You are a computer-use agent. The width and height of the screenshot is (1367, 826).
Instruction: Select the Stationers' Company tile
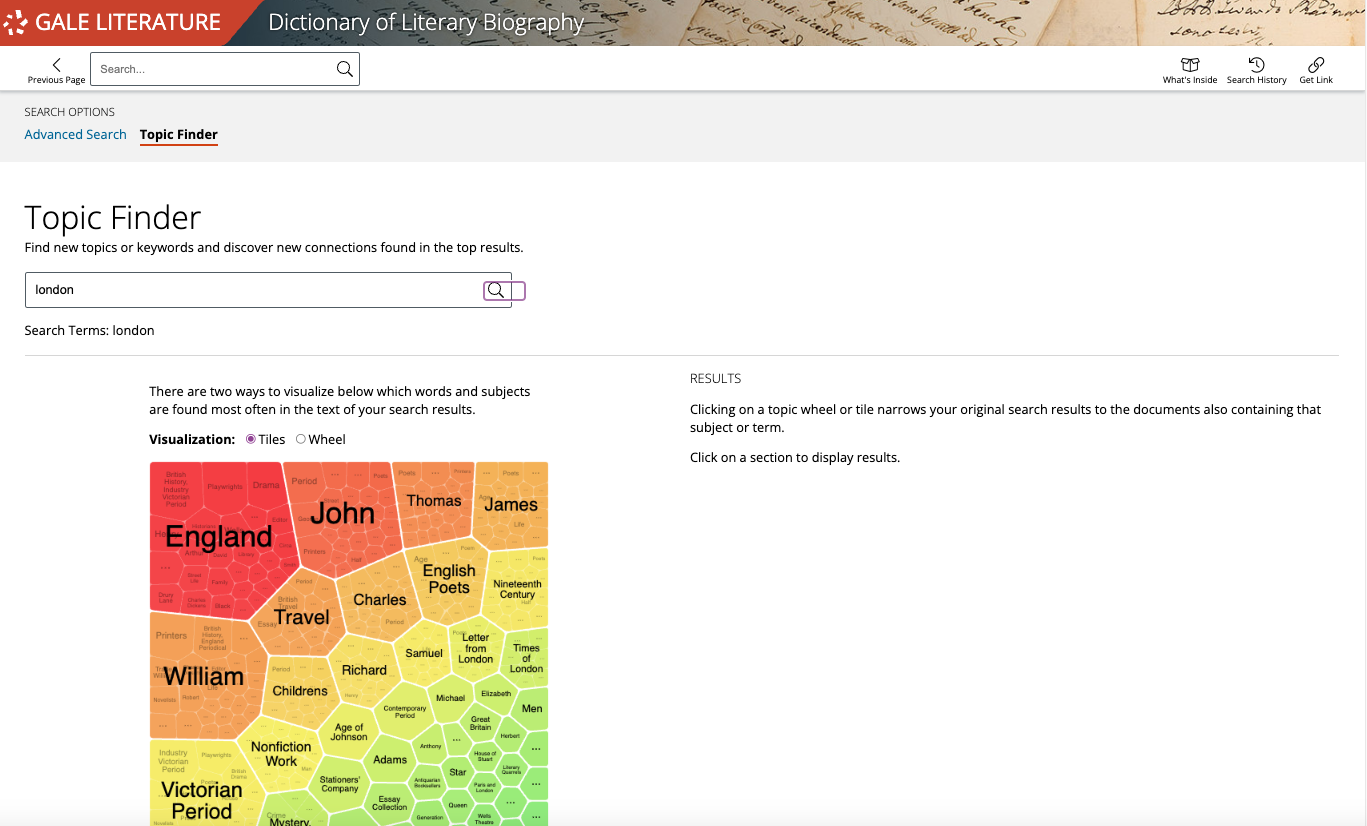[x=340, y=784]
